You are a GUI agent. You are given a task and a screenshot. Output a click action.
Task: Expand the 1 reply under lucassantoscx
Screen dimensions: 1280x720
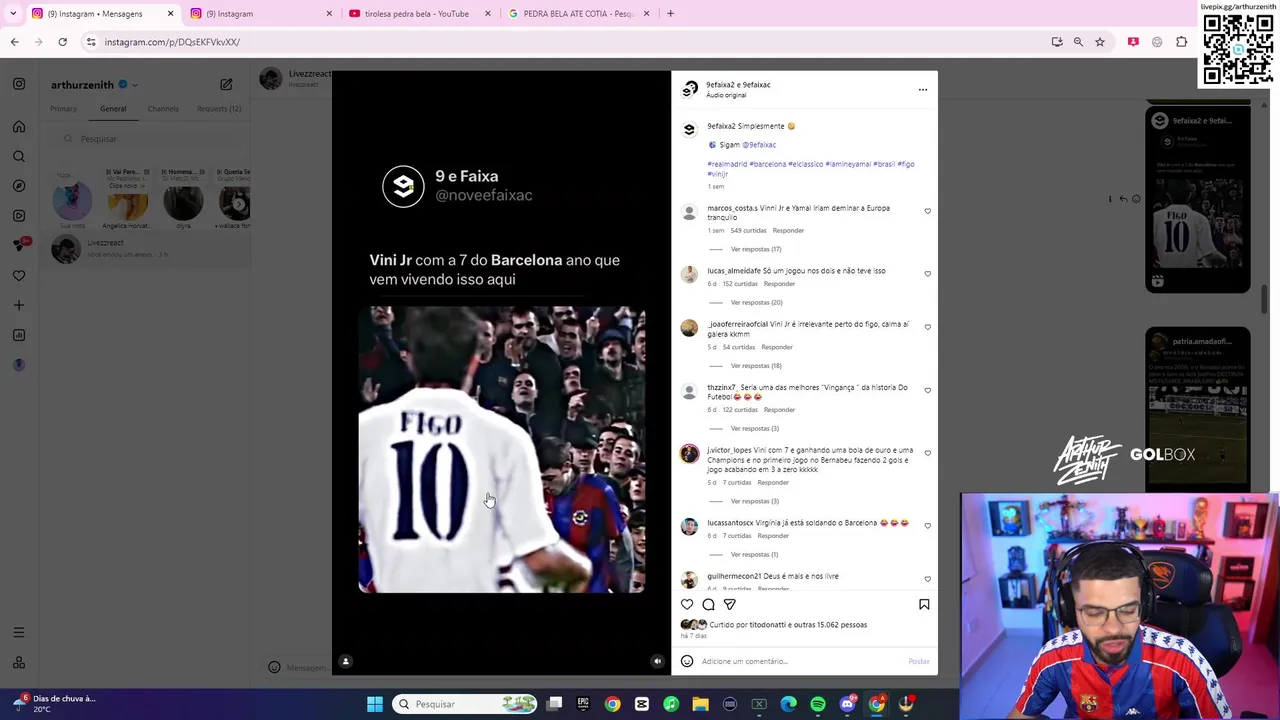[x=754, y=554]
